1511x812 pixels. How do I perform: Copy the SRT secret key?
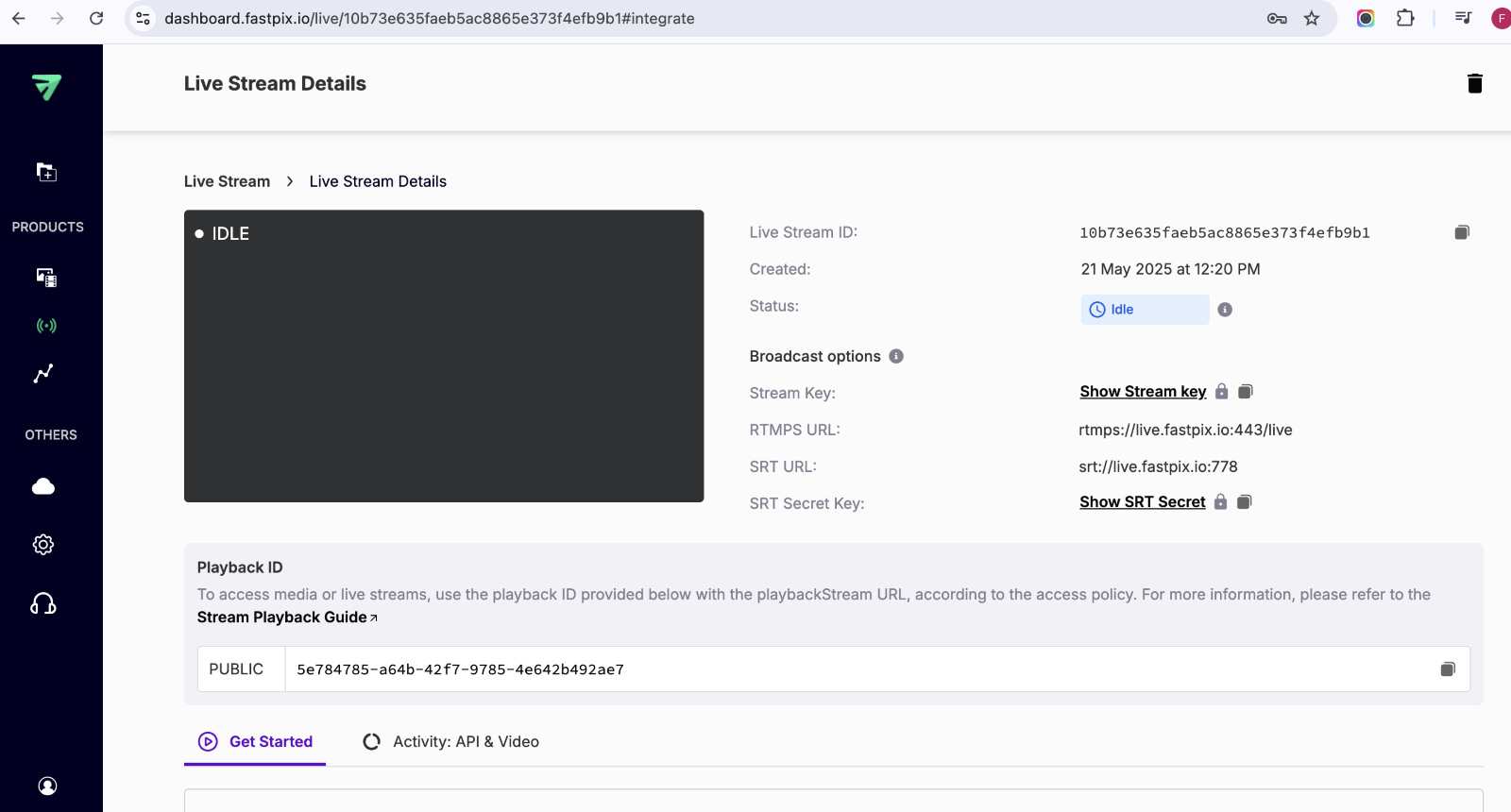pos(1245,502)
